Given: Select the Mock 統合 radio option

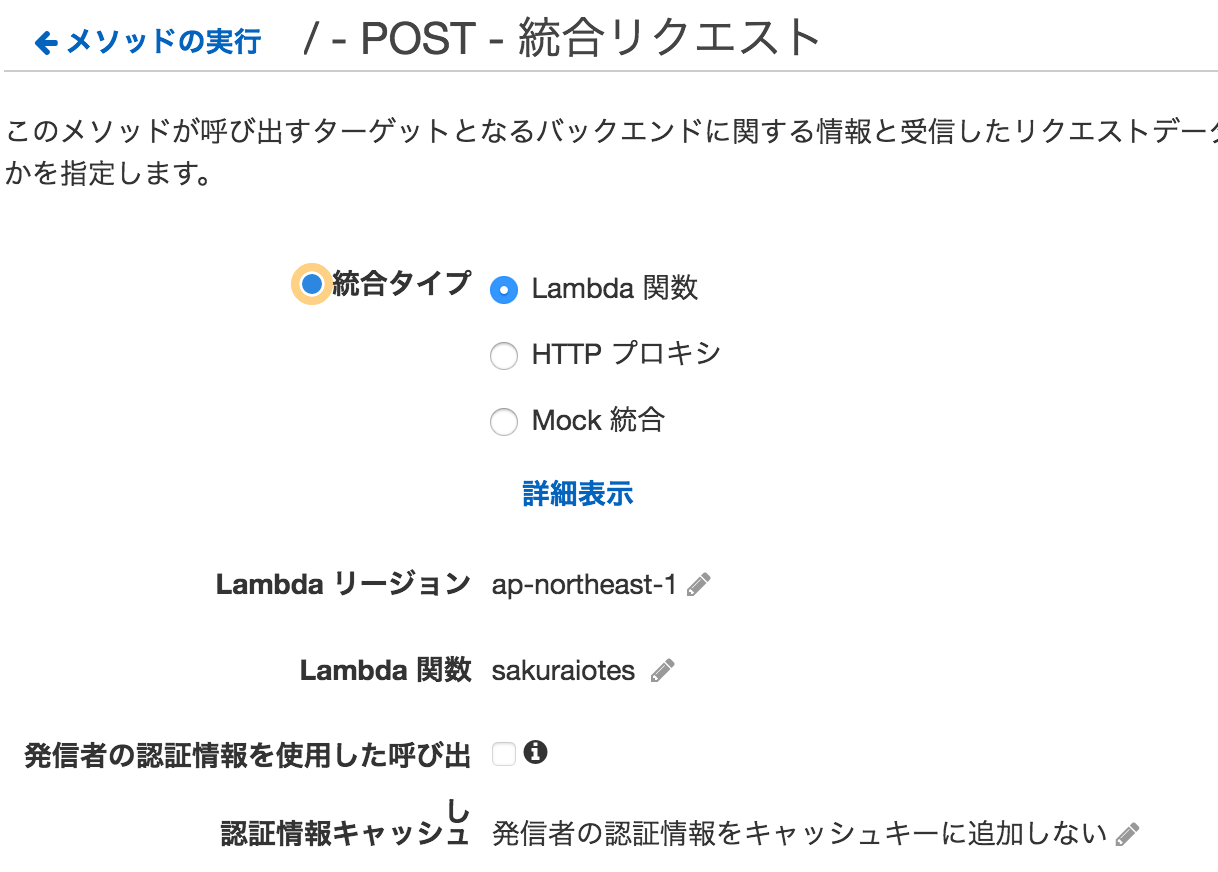Looking at the screenshot, I should (x=504, y=422).
